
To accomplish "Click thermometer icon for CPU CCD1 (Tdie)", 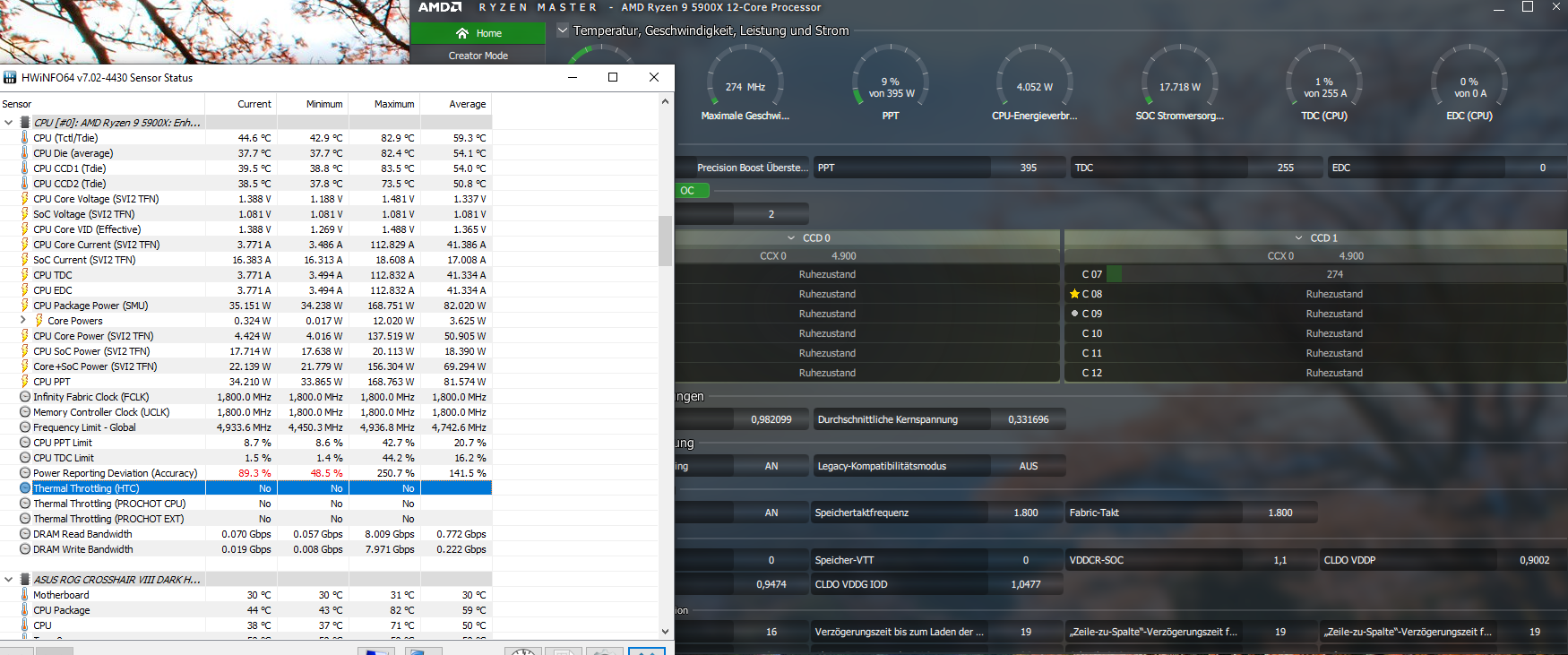I will click(x=24, y=168).
